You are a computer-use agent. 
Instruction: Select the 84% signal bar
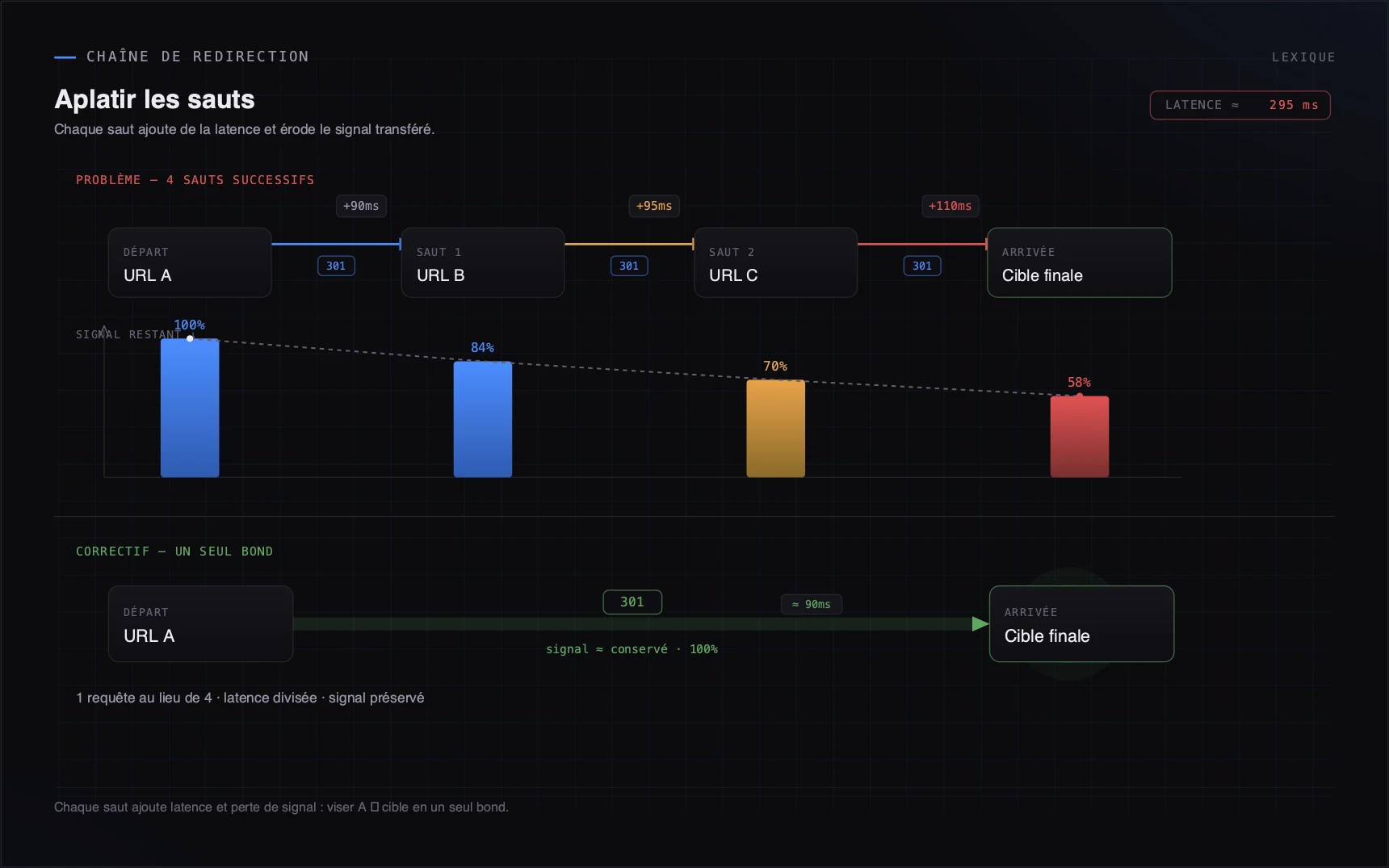pyautogui.click(x=483, y=419)
